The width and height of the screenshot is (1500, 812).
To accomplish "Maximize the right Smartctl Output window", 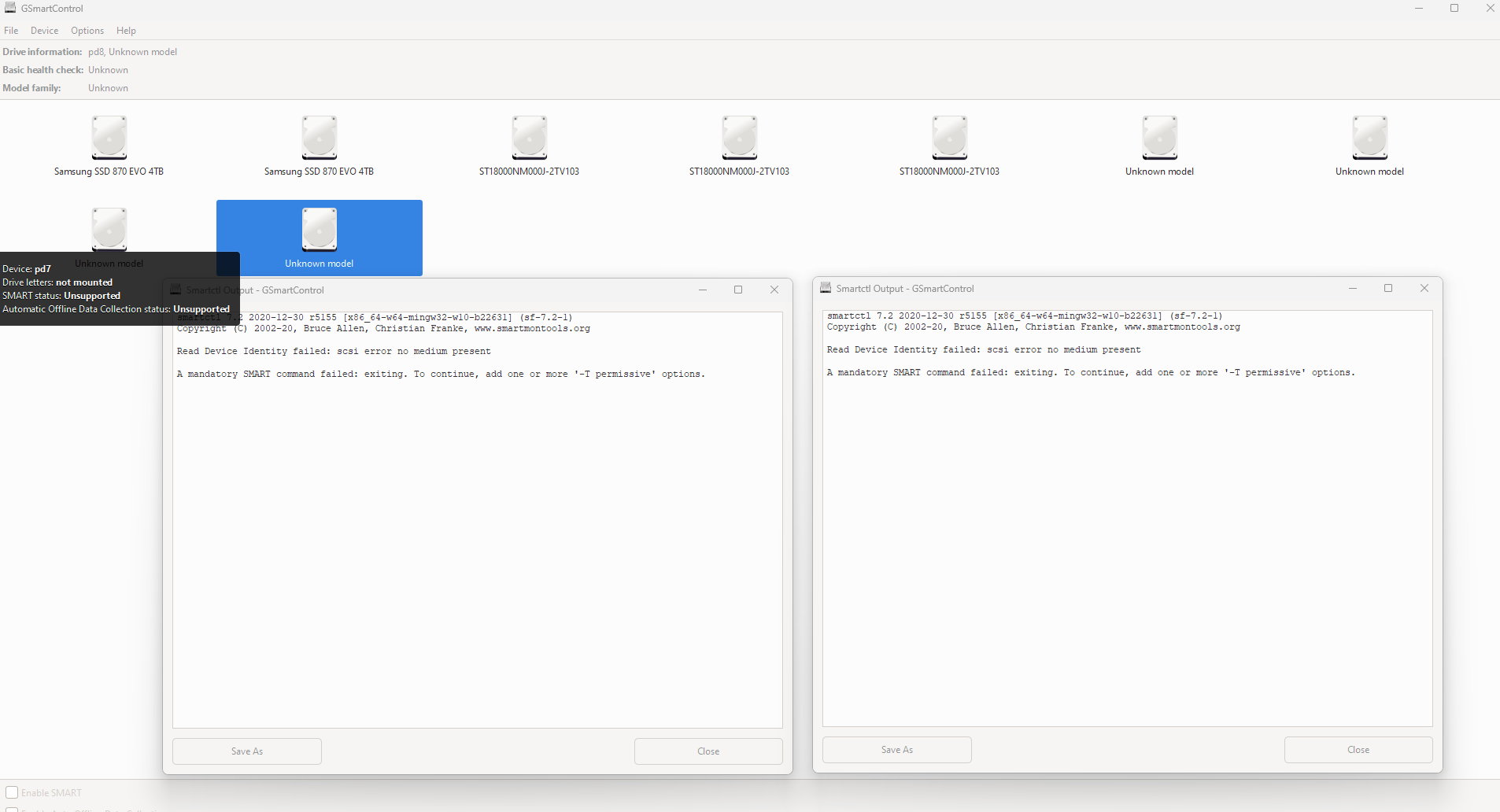I will tap(1388, 288).
